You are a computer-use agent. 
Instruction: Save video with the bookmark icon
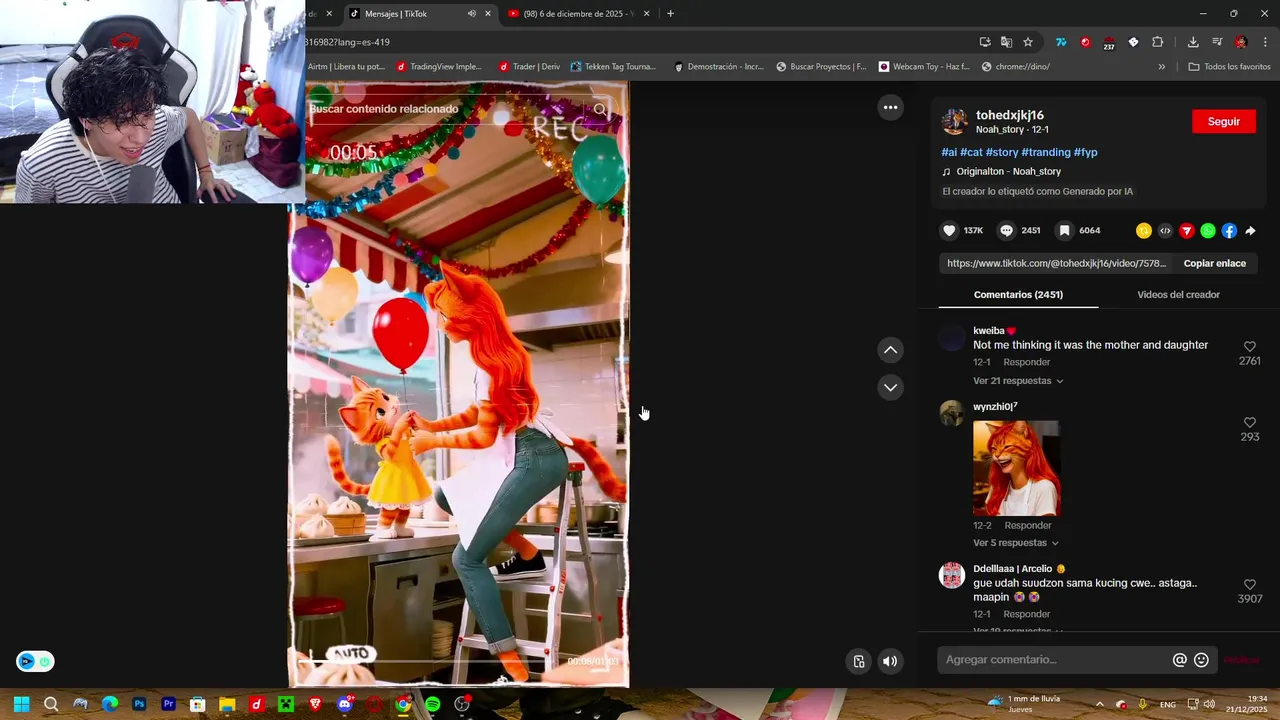[1064, 231]
